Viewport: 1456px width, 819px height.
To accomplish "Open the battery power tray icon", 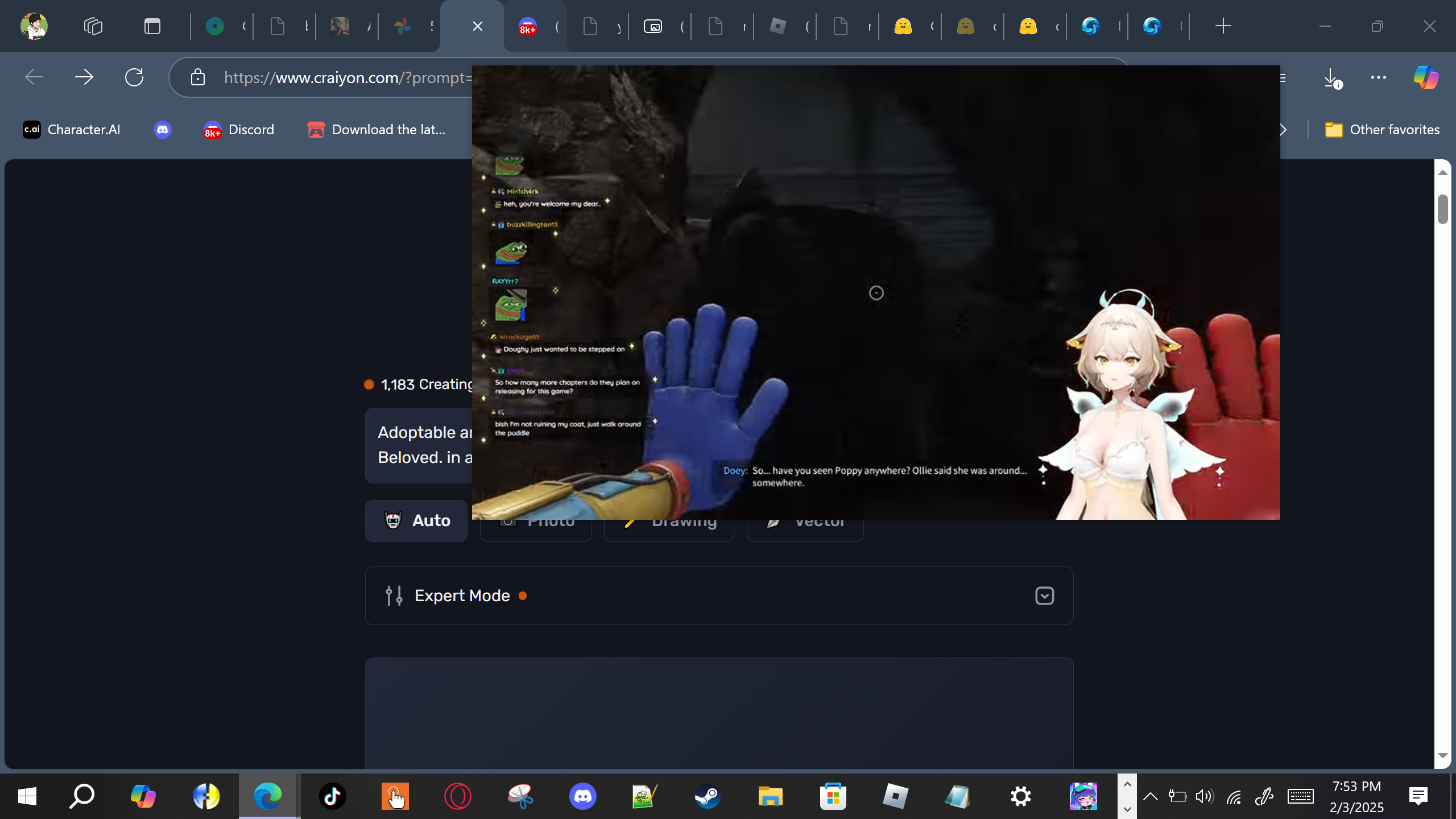I will coord(1177,796).
